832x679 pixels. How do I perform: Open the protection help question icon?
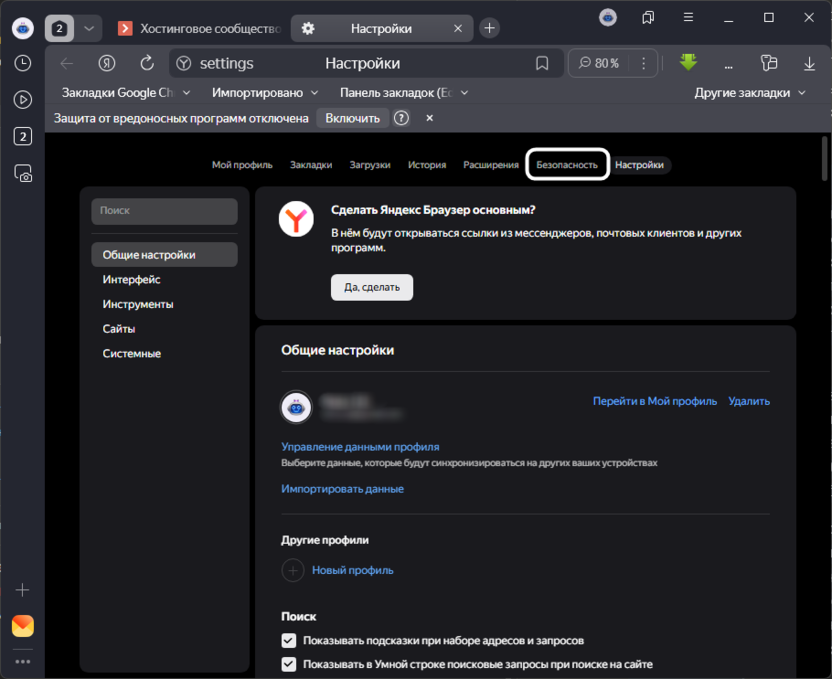(x=401, y=118)
